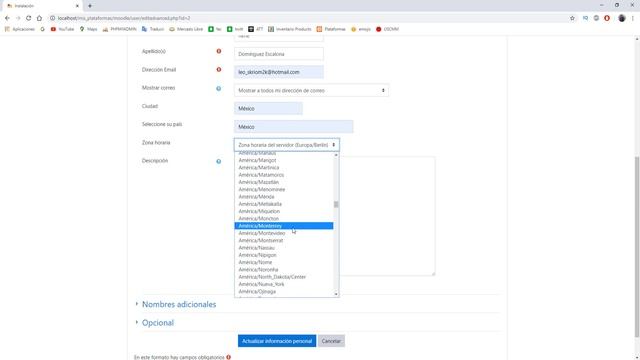Open the Traducir bookmark

tap(153, 29)
